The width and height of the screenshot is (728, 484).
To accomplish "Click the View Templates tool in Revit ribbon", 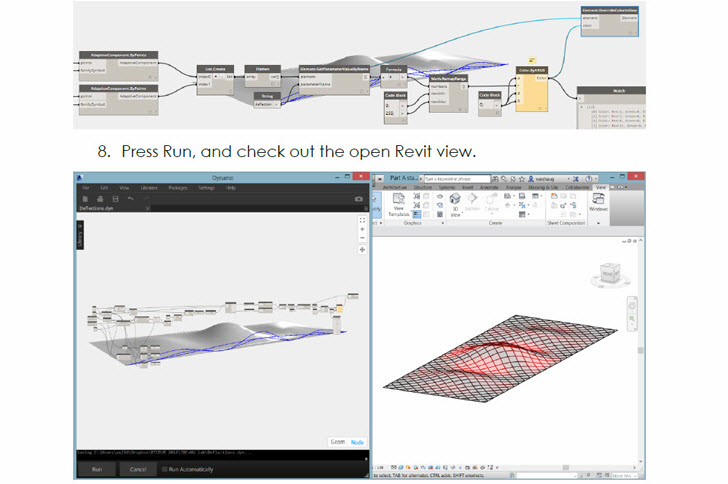I will (x=398, y=204).
